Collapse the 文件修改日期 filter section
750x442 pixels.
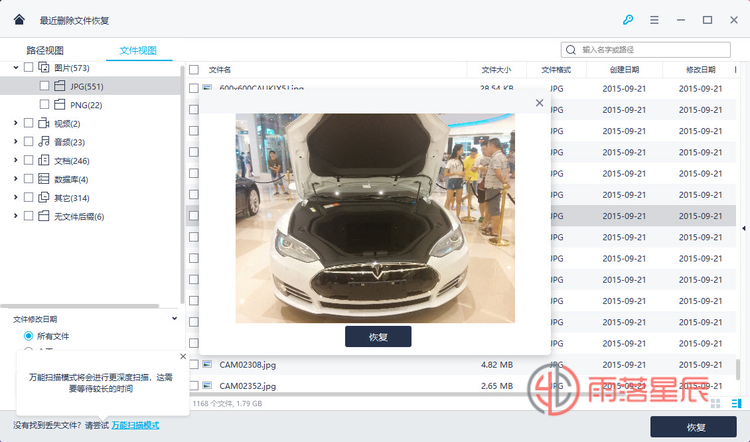175,319
